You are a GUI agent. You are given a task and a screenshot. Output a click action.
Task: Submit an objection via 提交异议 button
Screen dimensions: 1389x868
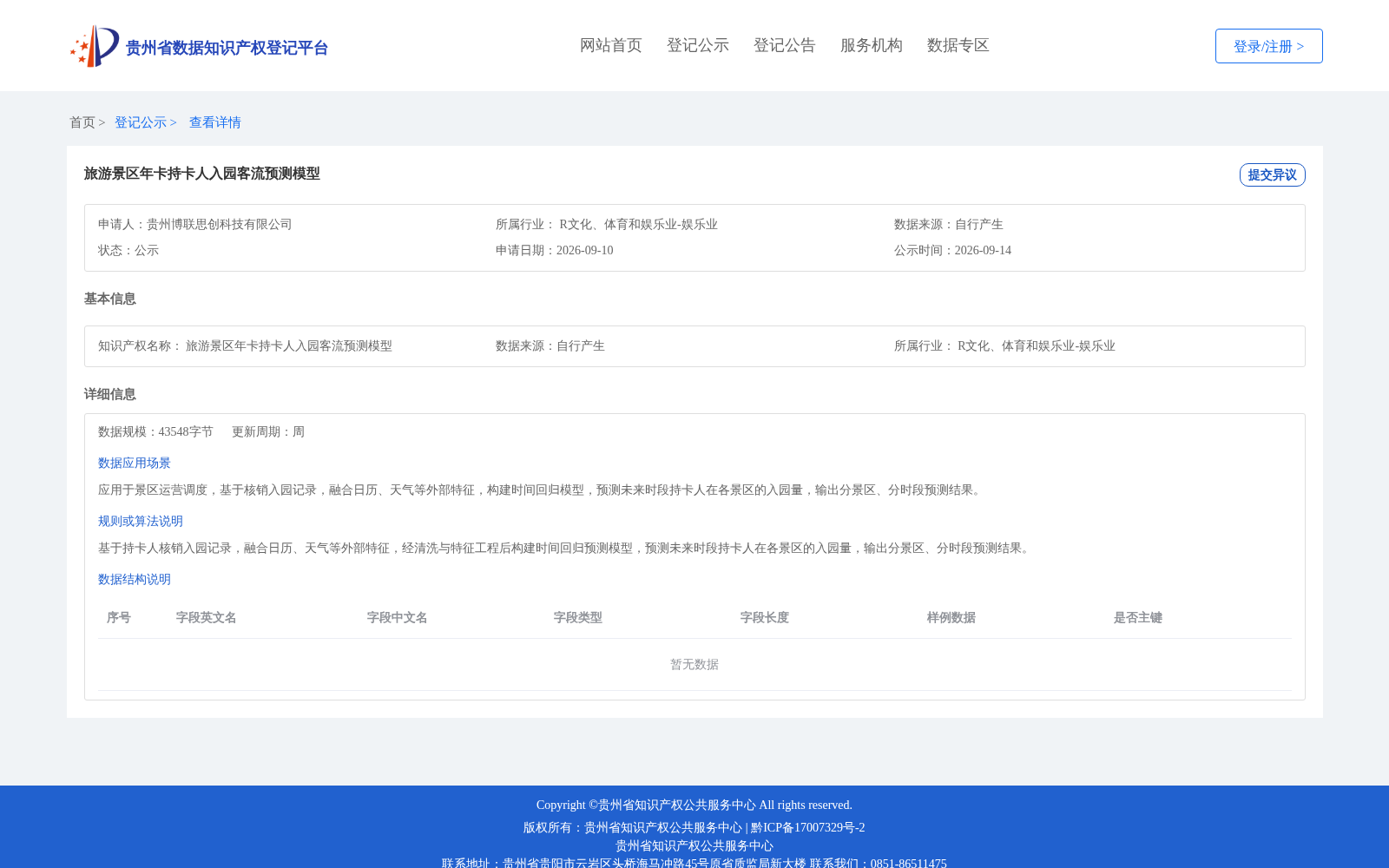[1273, 174]
